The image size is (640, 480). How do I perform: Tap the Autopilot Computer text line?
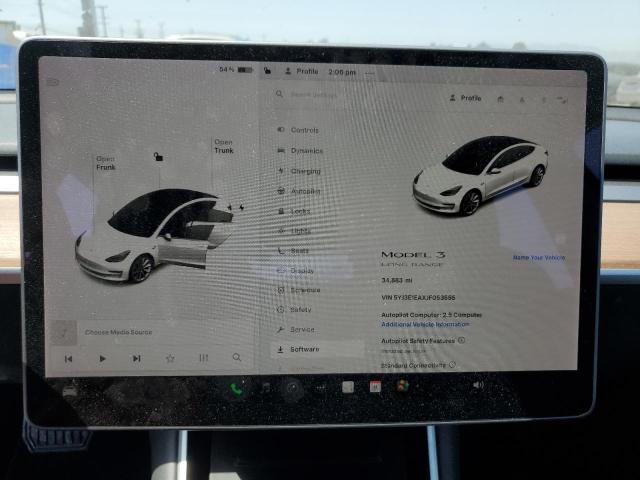[x=431, y=315]
